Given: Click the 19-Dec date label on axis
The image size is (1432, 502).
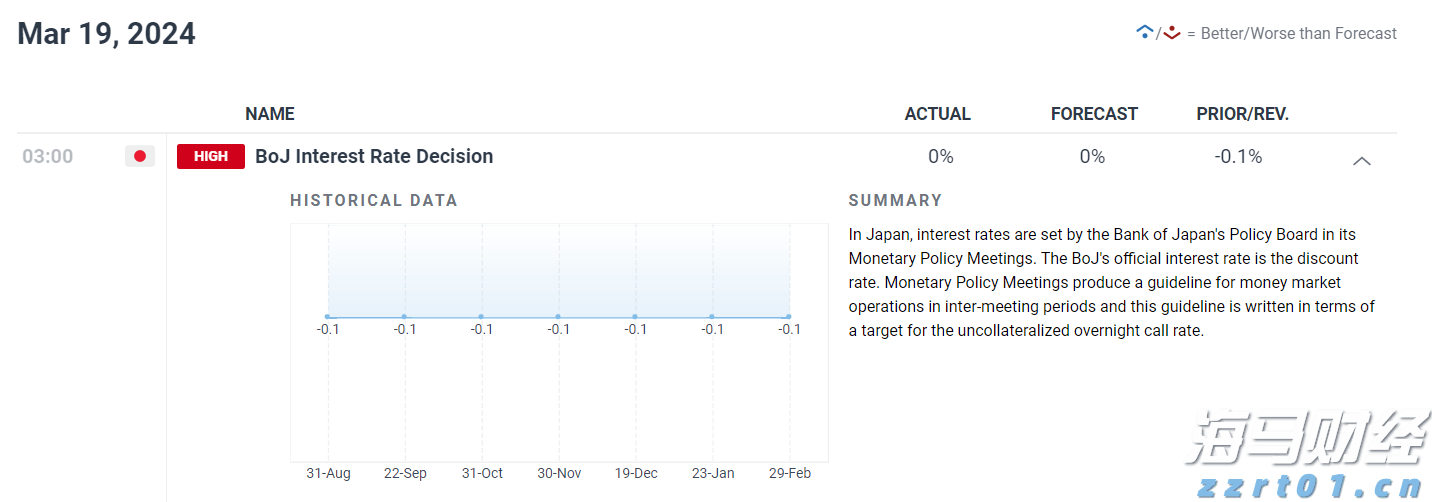Looking at the screenshot, I should (x=636, y=473).
